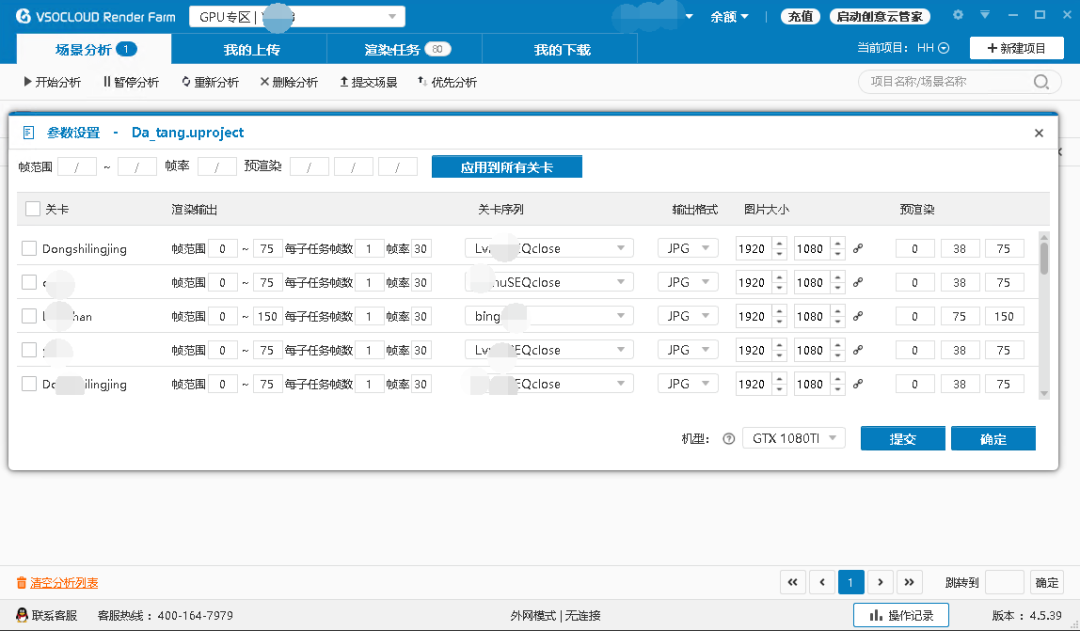Viewport: 1080px width, 631px height.
Task: Click the aspect ratio link icon in 150-frame row
Action: click(858, 316)
